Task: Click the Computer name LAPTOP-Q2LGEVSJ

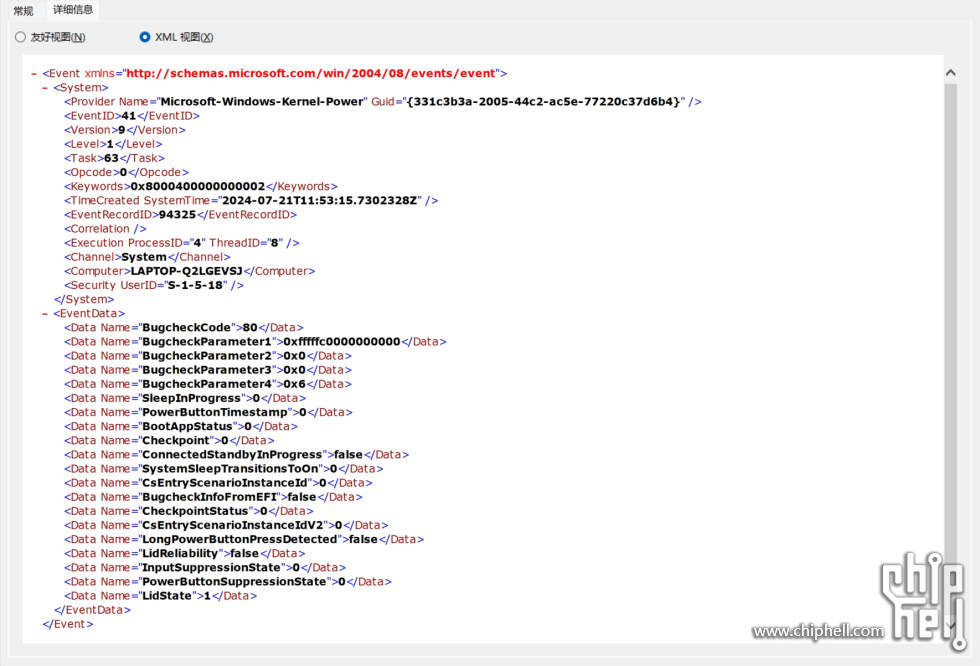Action: pyautogui.click(x=186, y=271)
